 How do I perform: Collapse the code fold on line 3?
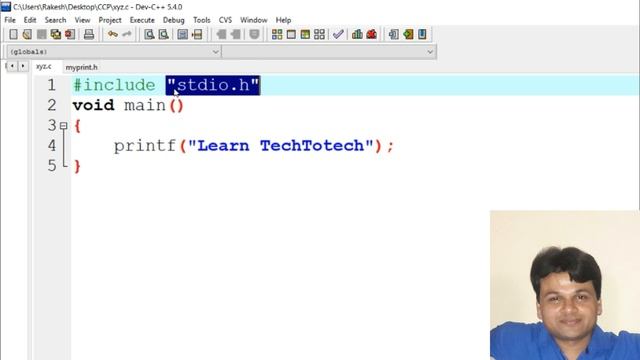tap(63, 126)
